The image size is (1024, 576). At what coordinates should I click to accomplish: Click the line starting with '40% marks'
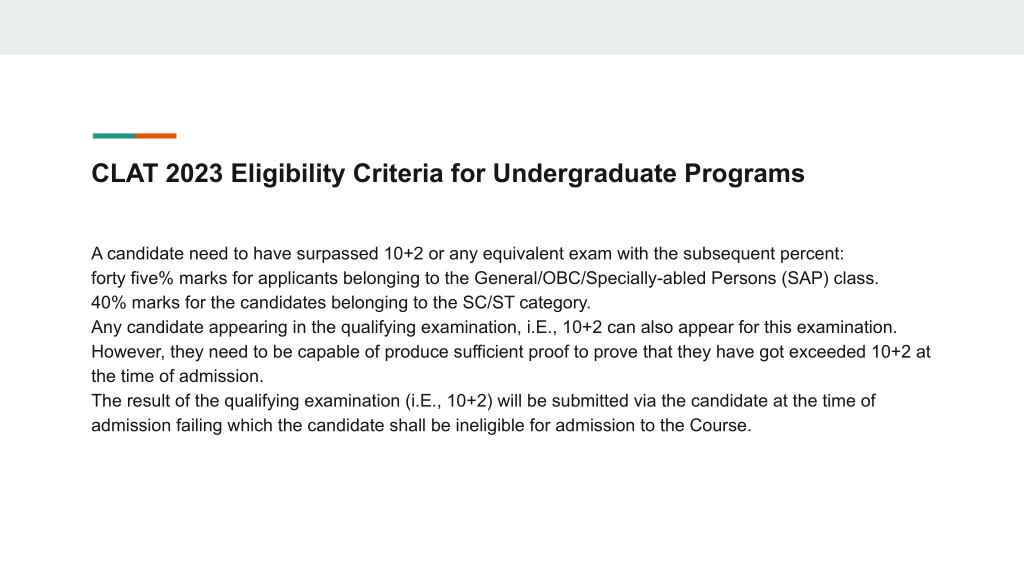point(341,303)
